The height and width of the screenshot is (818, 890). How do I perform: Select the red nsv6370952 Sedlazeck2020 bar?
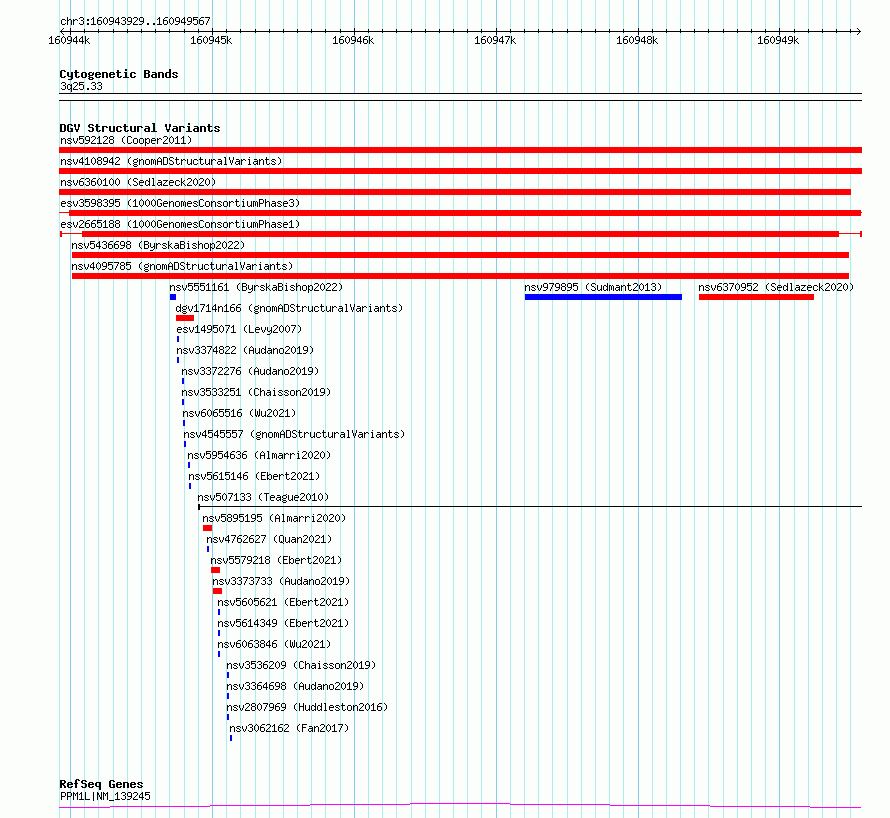pos(756,297)
